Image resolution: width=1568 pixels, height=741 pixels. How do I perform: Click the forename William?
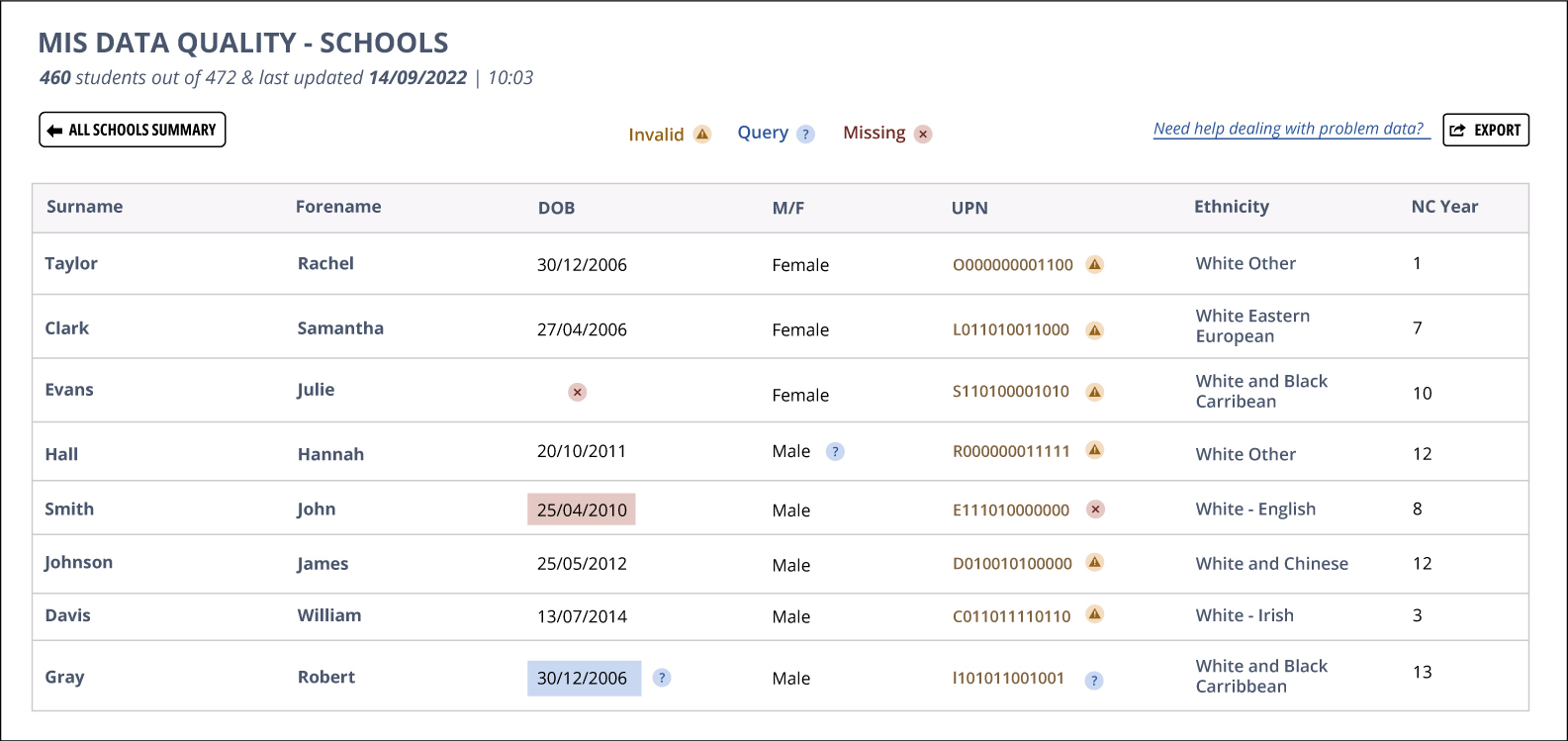pyautogui.click(x=329, y=615)
